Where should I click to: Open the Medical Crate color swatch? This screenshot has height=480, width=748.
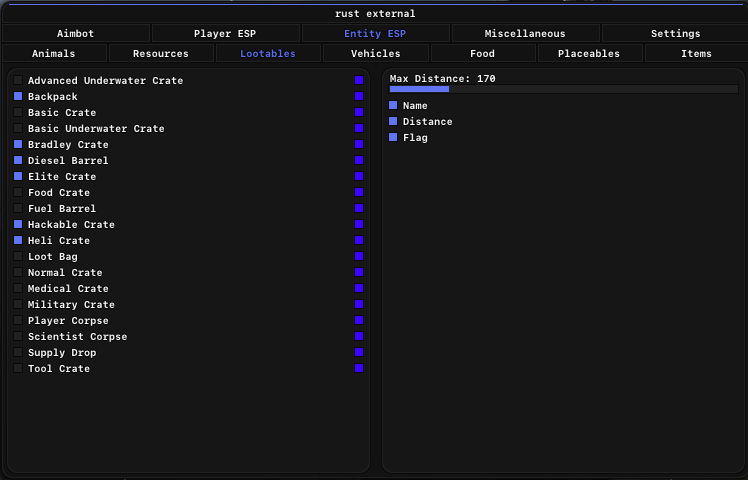(x=359, y=288)
